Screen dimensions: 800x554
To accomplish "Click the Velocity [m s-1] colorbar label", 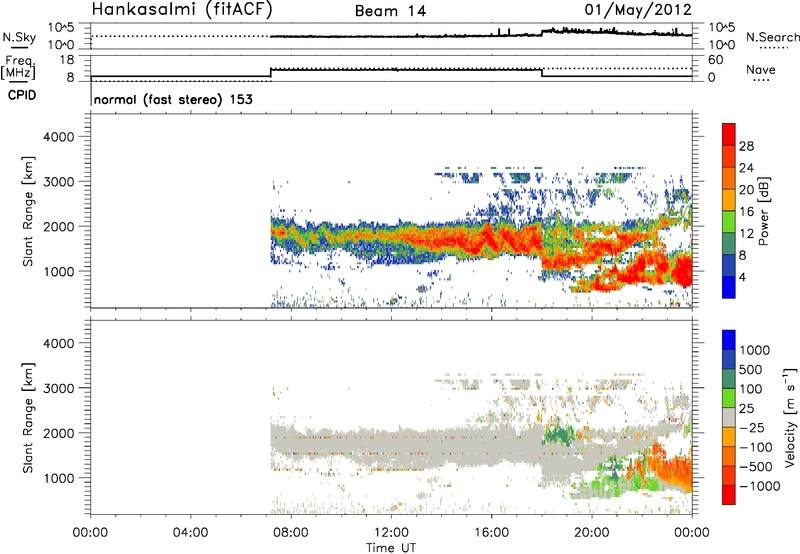I will pyautogui.click(x=790, y=417).
